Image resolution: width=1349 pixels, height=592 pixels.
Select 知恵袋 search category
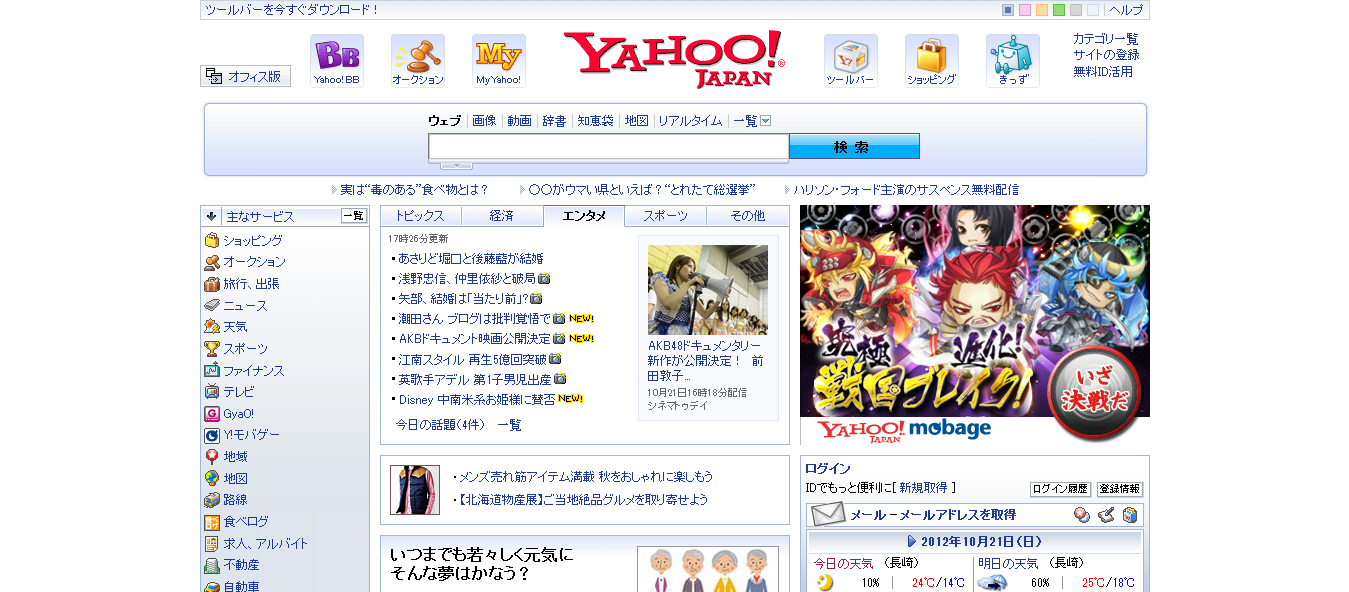point(595,121)
